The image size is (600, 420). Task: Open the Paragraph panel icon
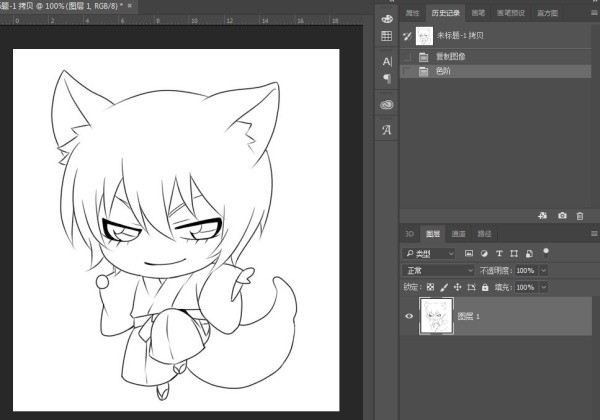tap(387, 78)
